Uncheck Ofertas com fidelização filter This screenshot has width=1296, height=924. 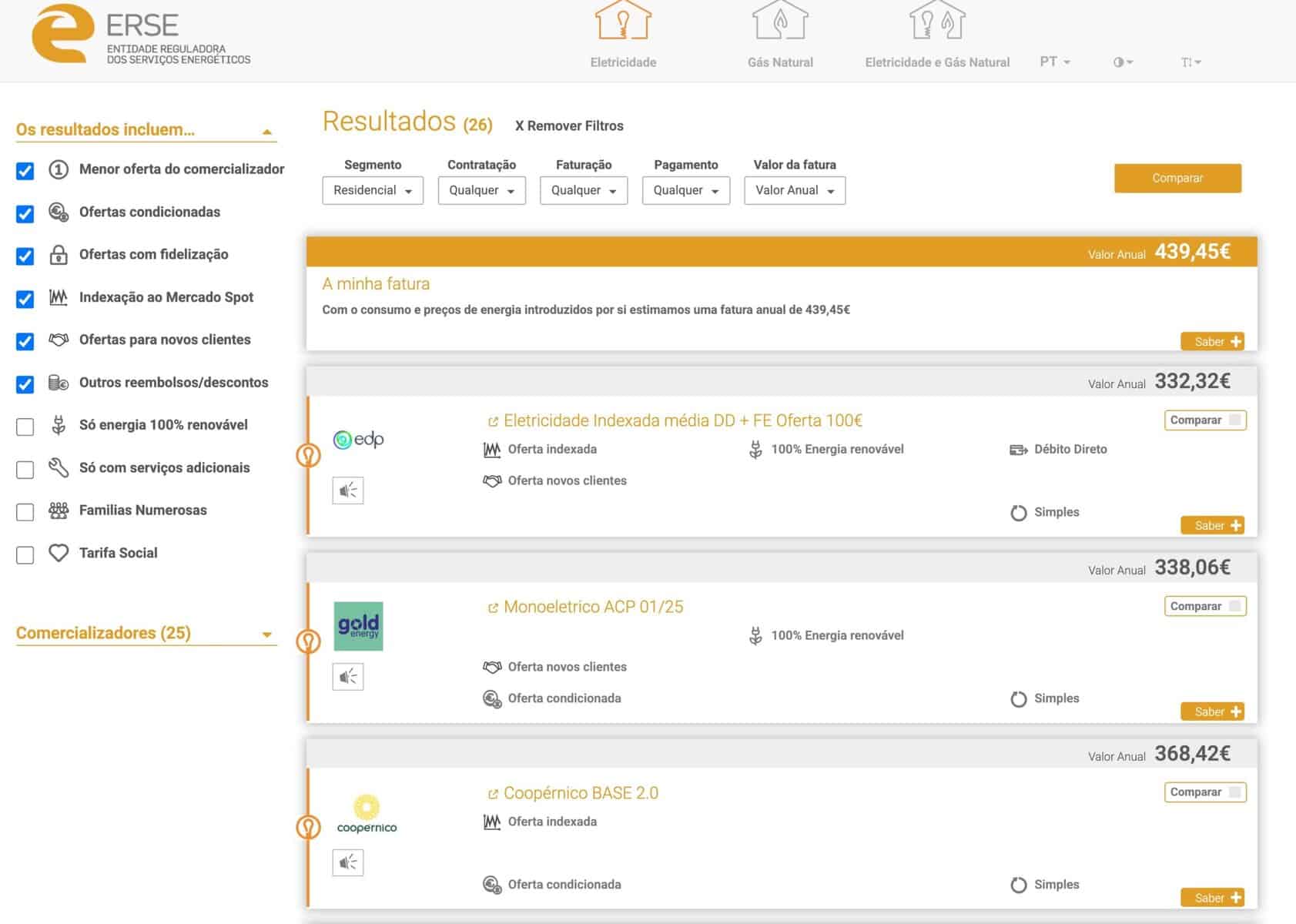point(25,256)
